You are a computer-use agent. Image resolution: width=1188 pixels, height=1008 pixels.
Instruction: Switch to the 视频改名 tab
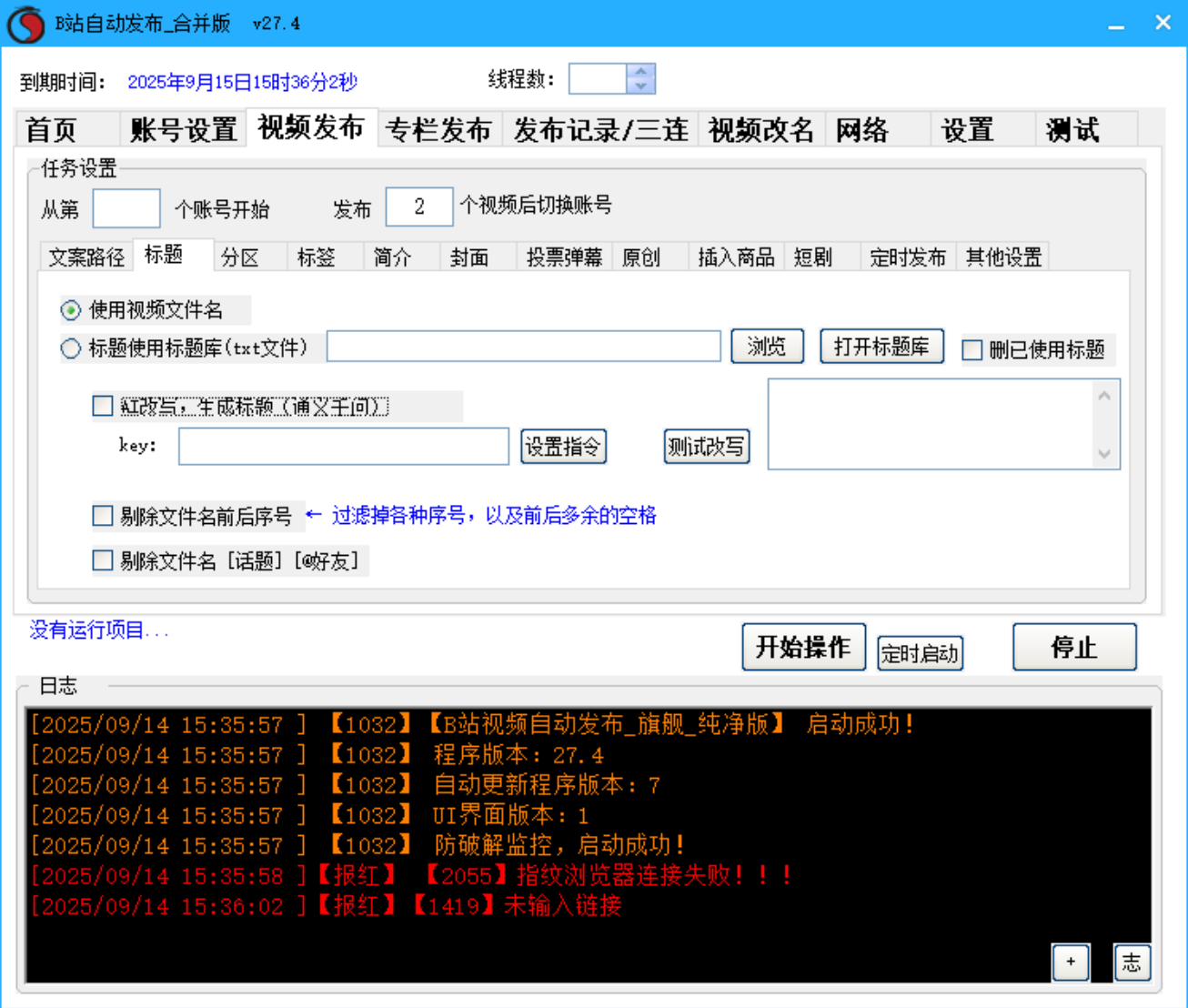pos(761,130)
